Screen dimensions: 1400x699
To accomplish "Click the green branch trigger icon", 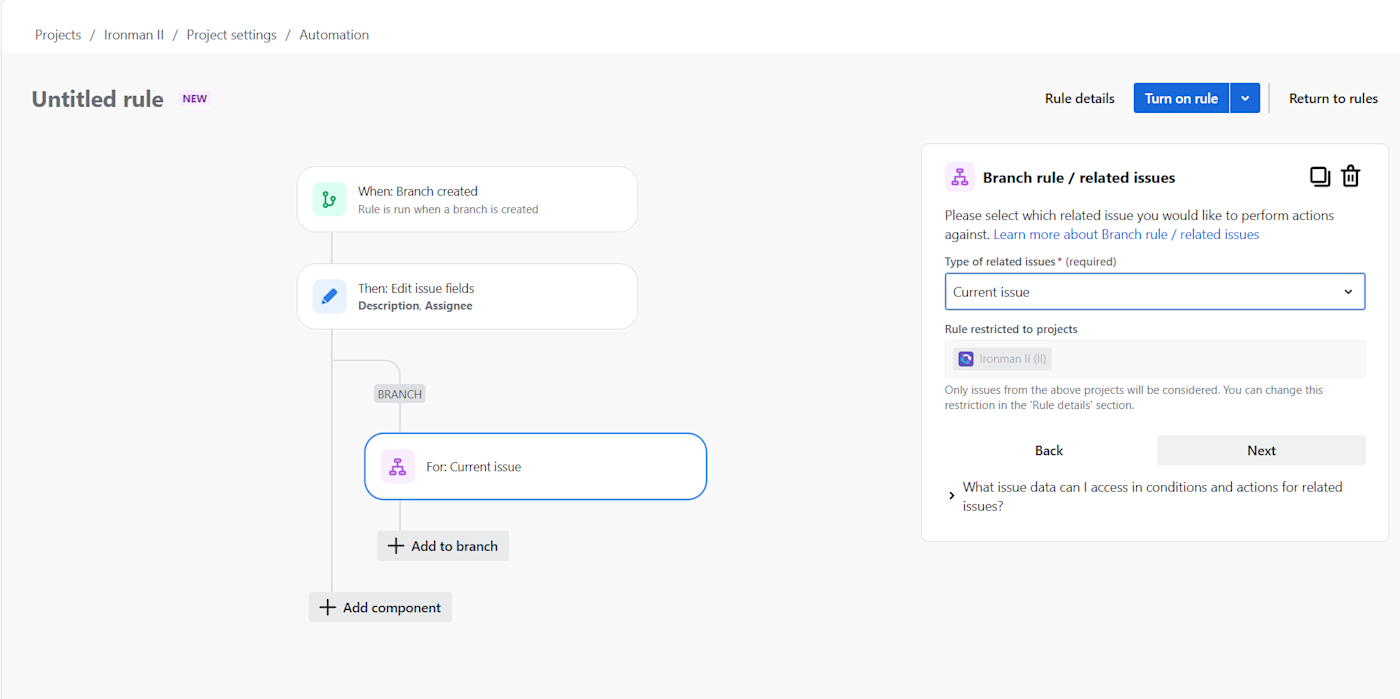I will coord(329,199).
